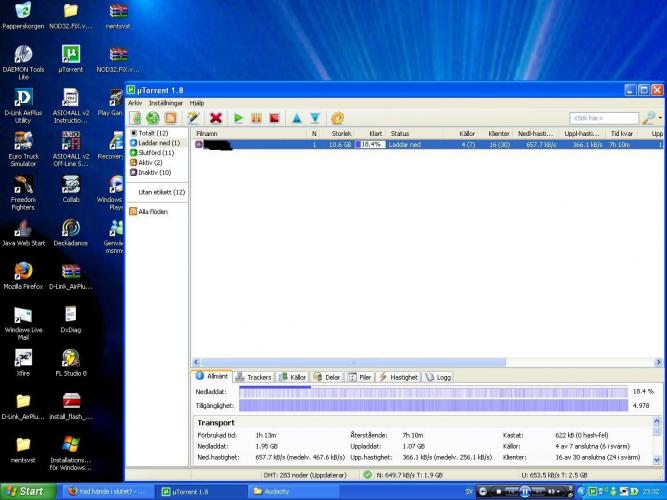The width and height of the screenshot is (667, 500).
Task: Open the search engine dropdown magnifier
Action: click(x=651, y=118)
